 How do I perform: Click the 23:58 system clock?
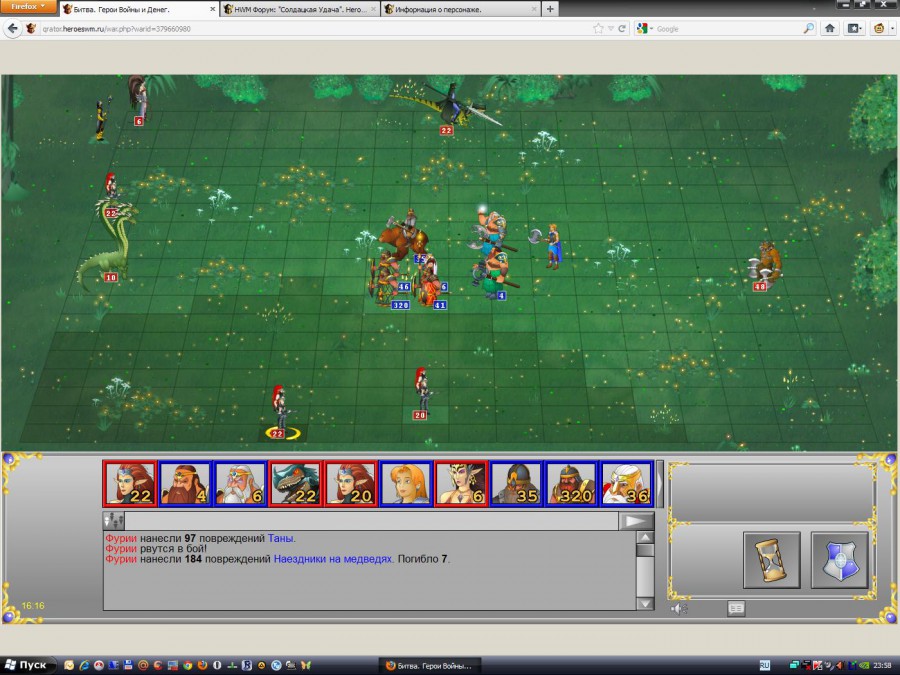point(884,666)
